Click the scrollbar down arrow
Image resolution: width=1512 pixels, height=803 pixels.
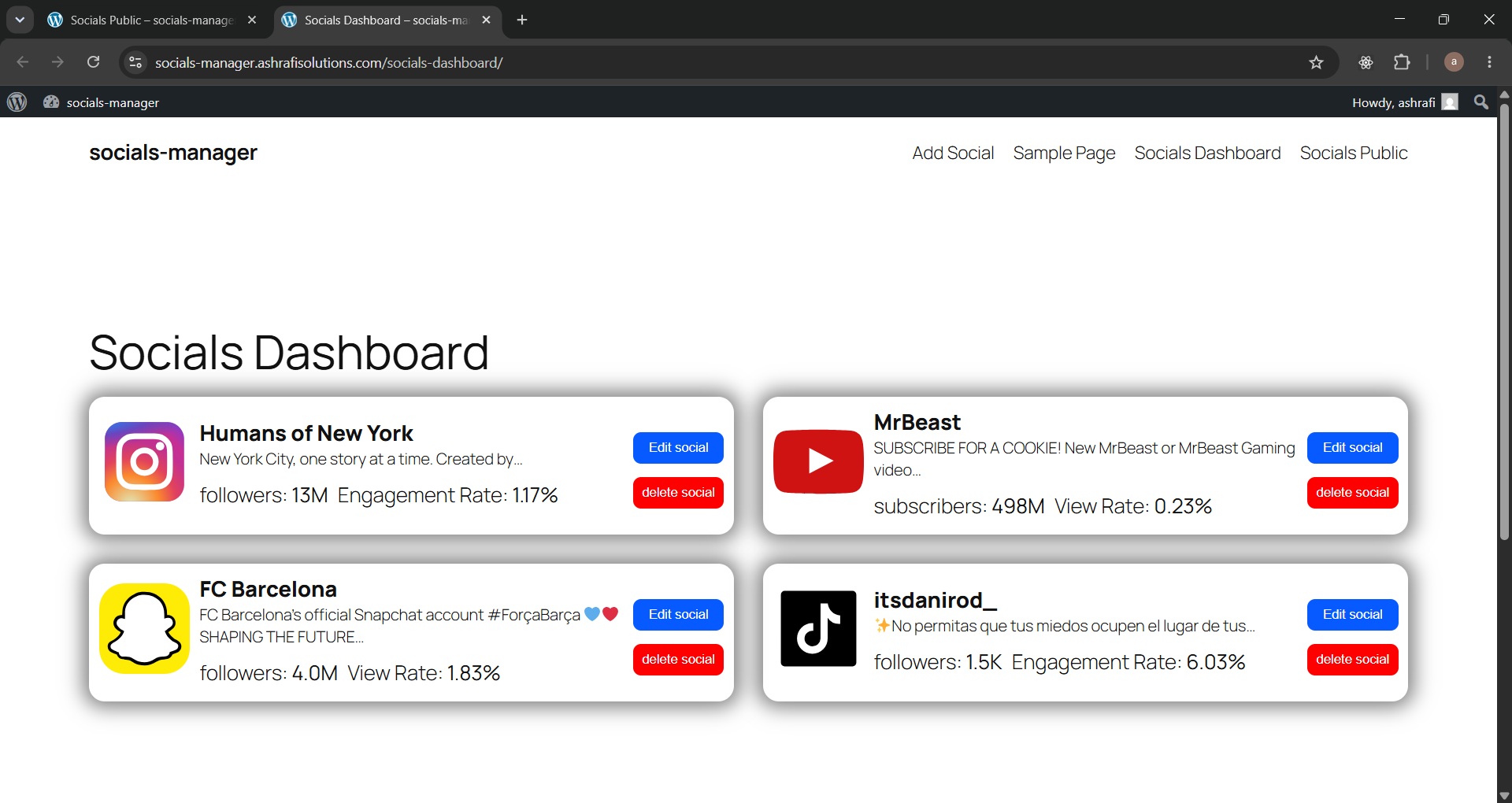(1504, 795)
